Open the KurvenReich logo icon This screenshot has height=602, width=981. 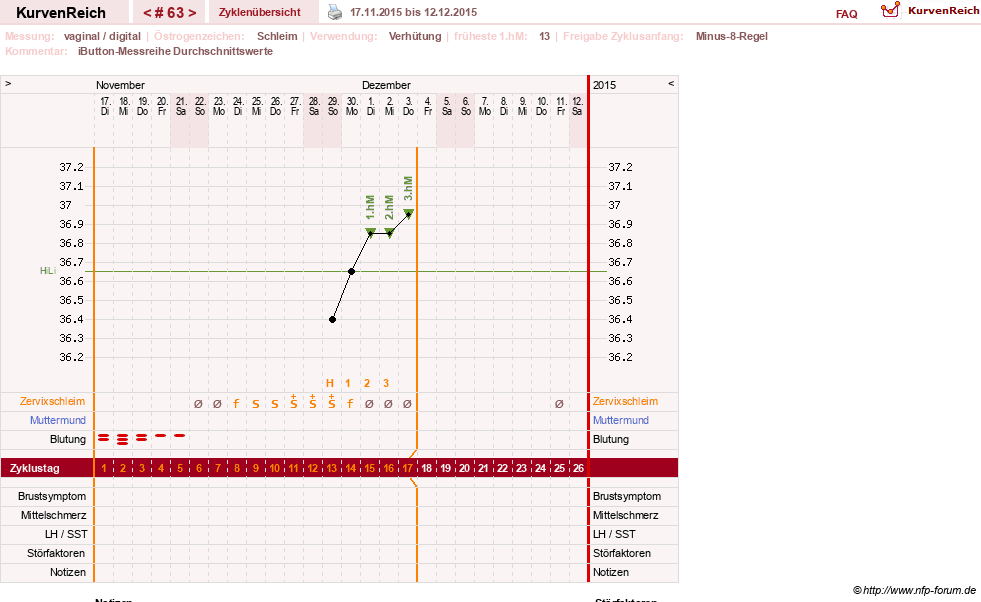click(890, 9)
